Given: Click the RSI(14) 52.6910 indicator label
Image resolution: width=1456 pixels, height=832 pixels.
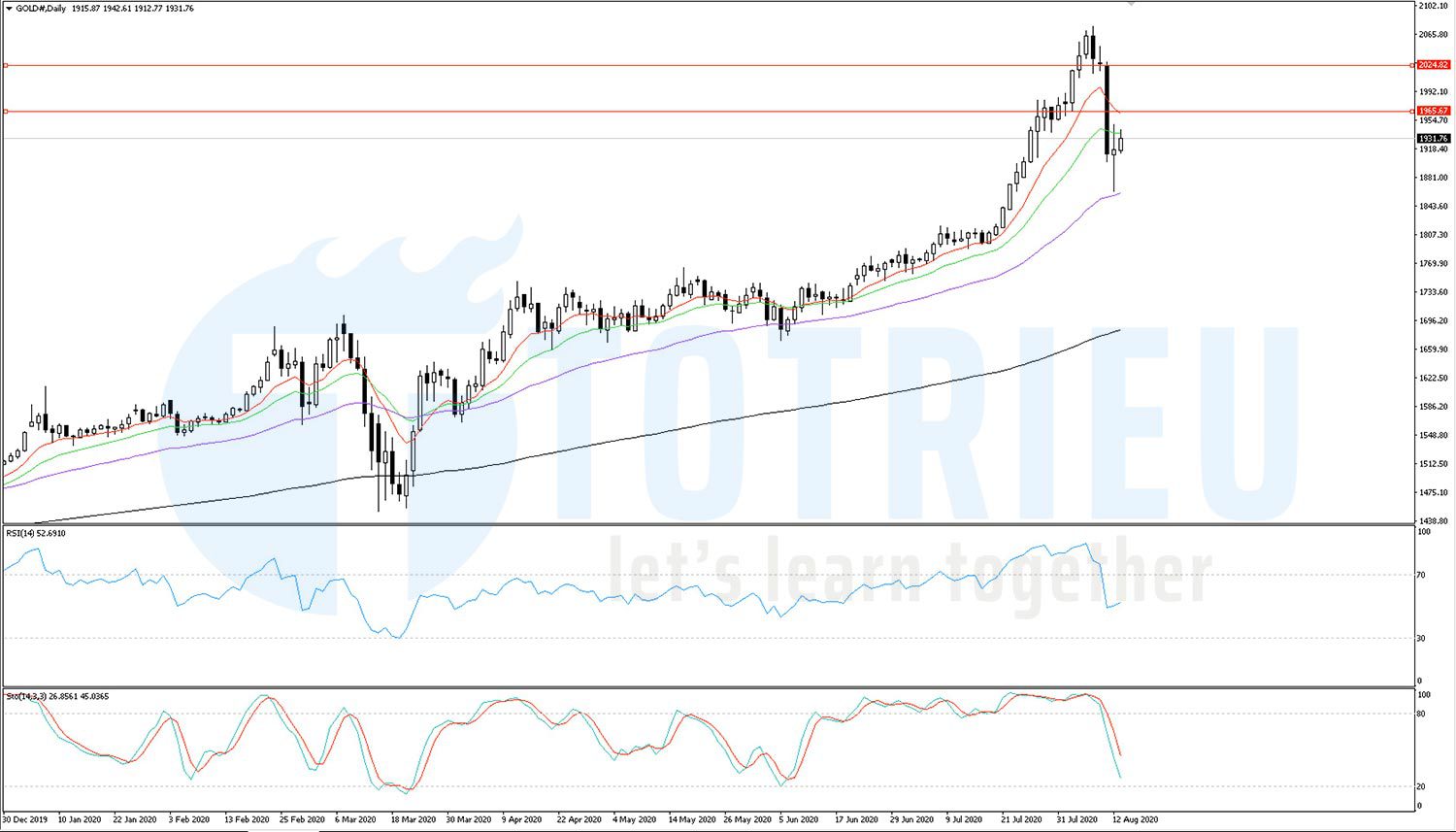Looking at the screenshot, I should click(x=36, y=533).
